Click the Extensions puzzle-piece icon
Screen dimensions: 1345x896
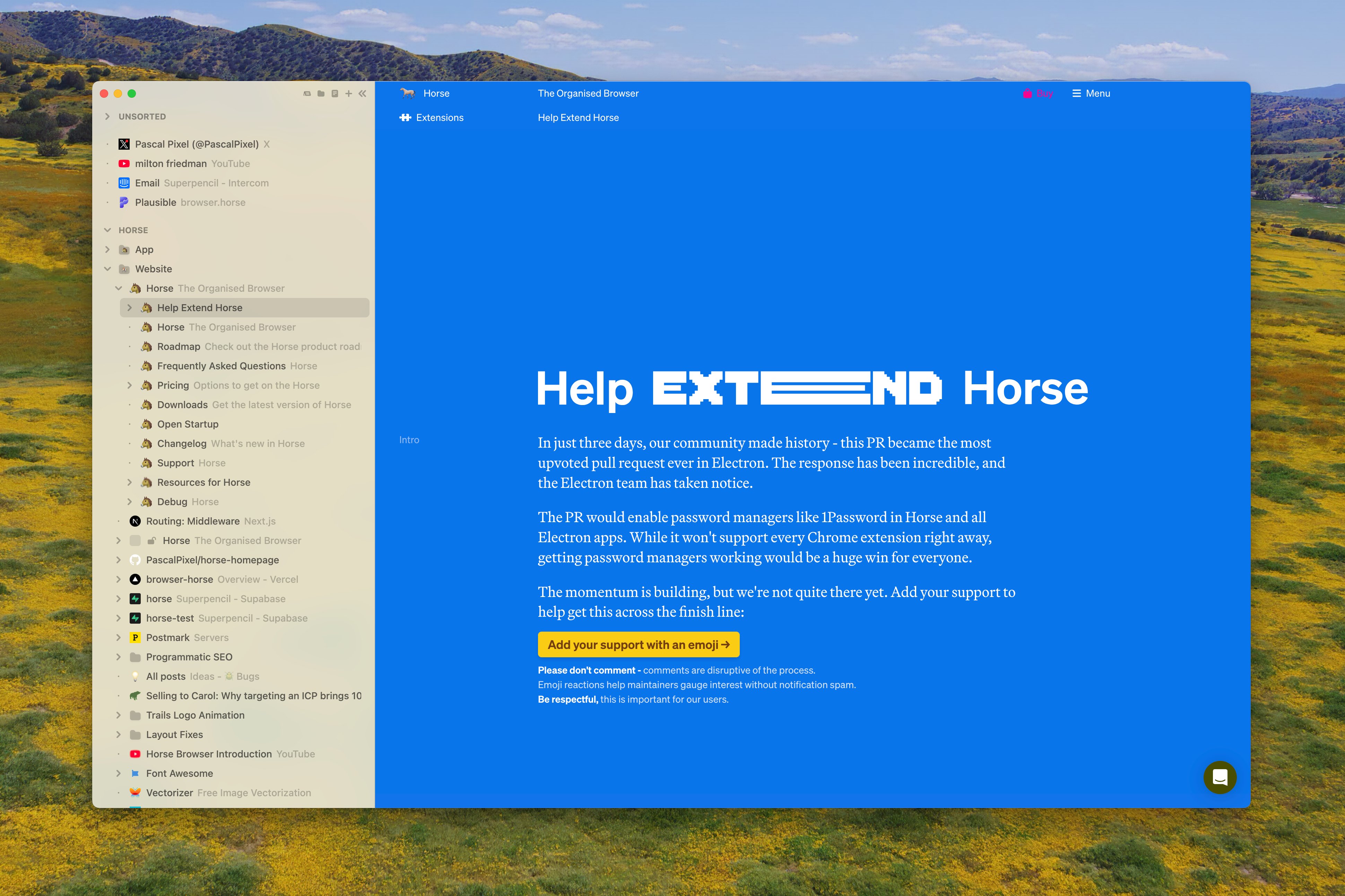405,118
